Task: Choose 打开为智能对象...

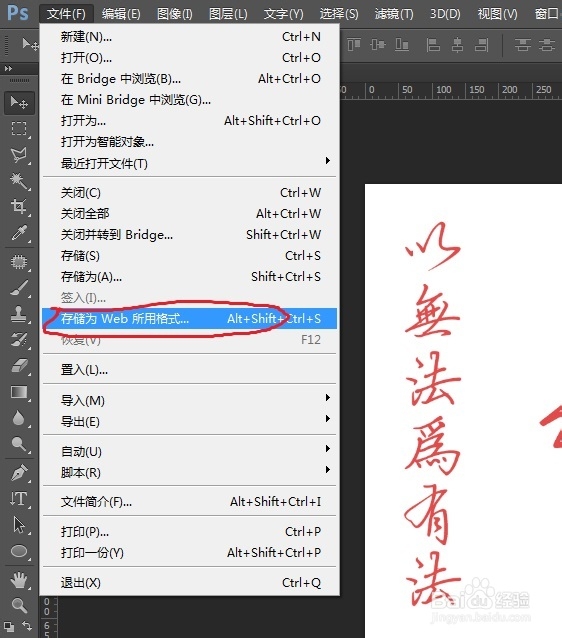Action: click(190, 142)
